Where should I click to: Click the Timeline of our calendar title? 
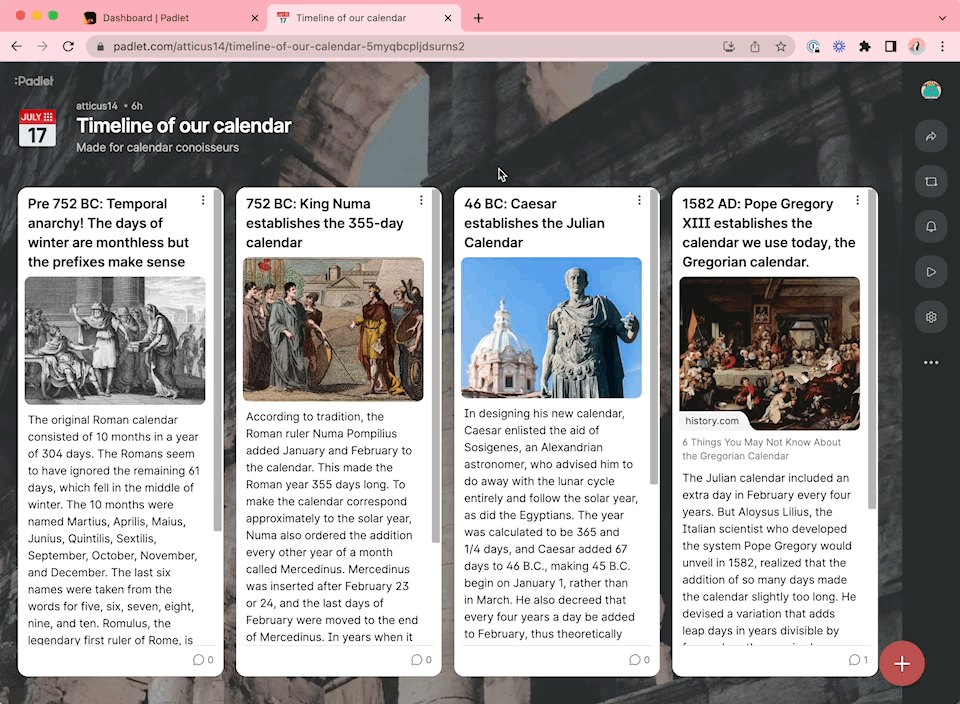point(184,125)
